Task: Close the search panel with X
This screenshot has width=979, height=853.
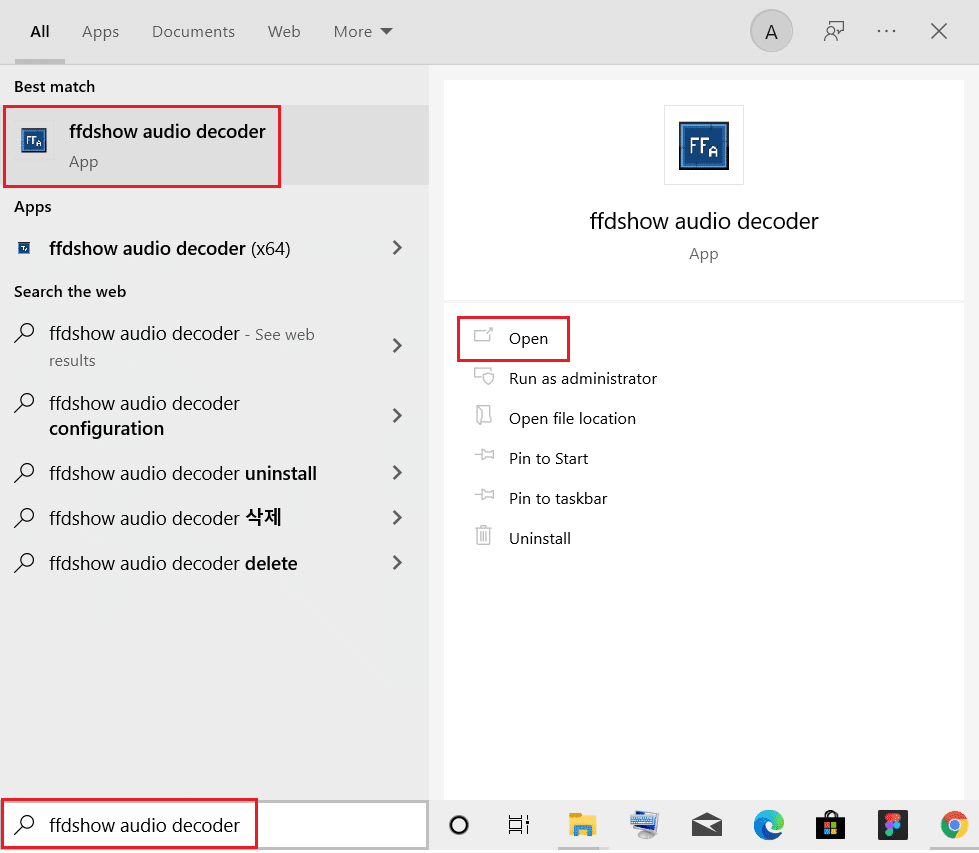Action: [x=938, y=31]
